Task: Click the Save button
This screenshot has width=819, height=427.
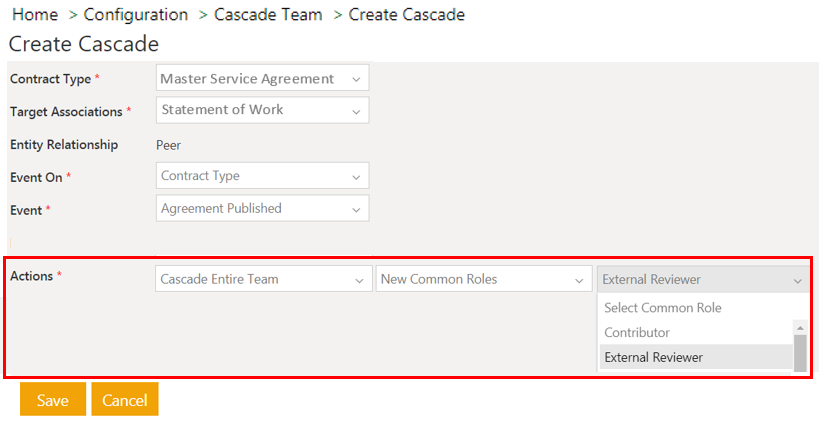Action: pos(53,400)
